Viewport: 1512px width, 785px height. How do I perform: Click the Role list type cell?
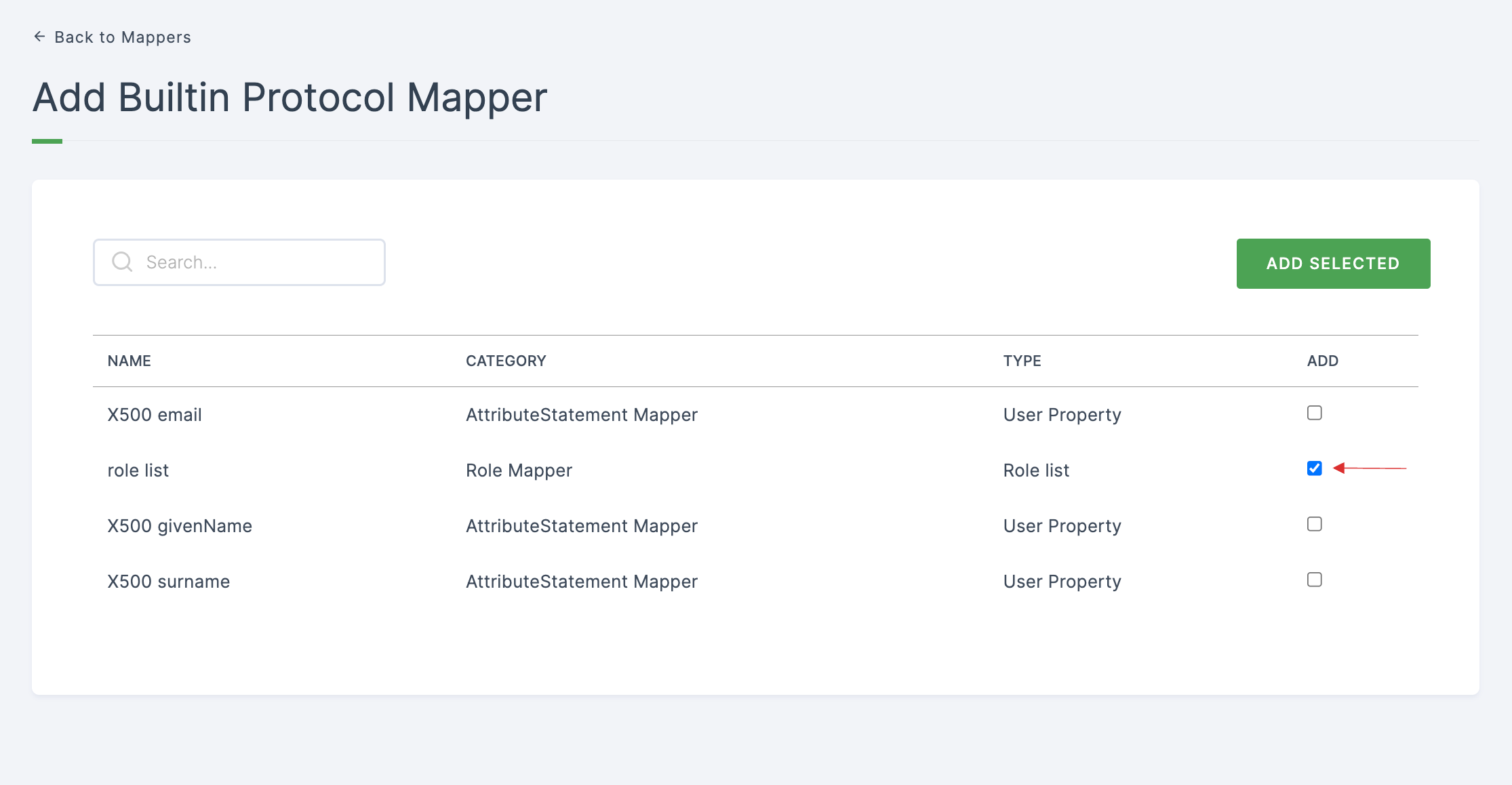[x=1036, y=470]
